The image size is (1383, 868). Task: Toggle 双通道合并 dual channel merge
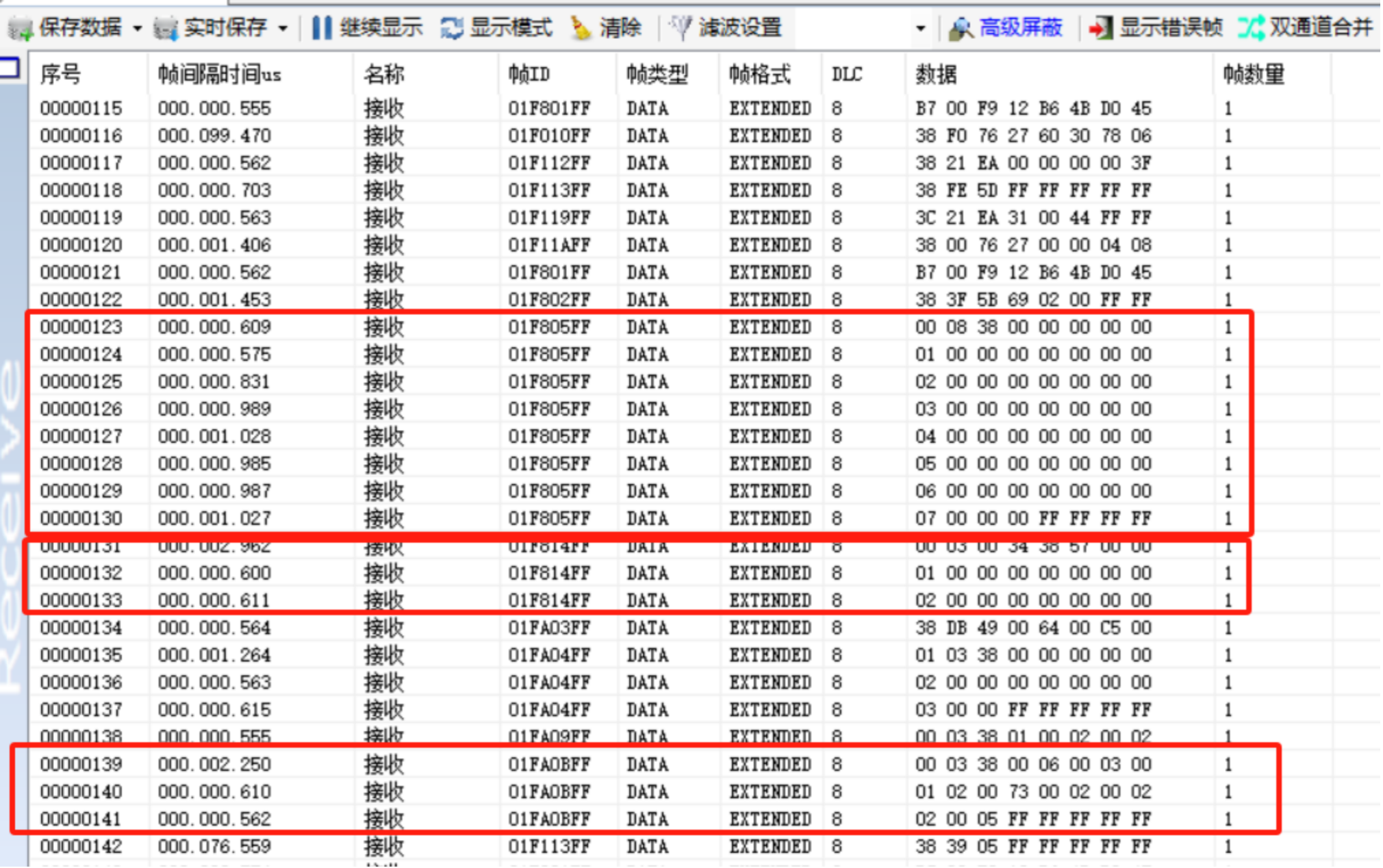1252,28
